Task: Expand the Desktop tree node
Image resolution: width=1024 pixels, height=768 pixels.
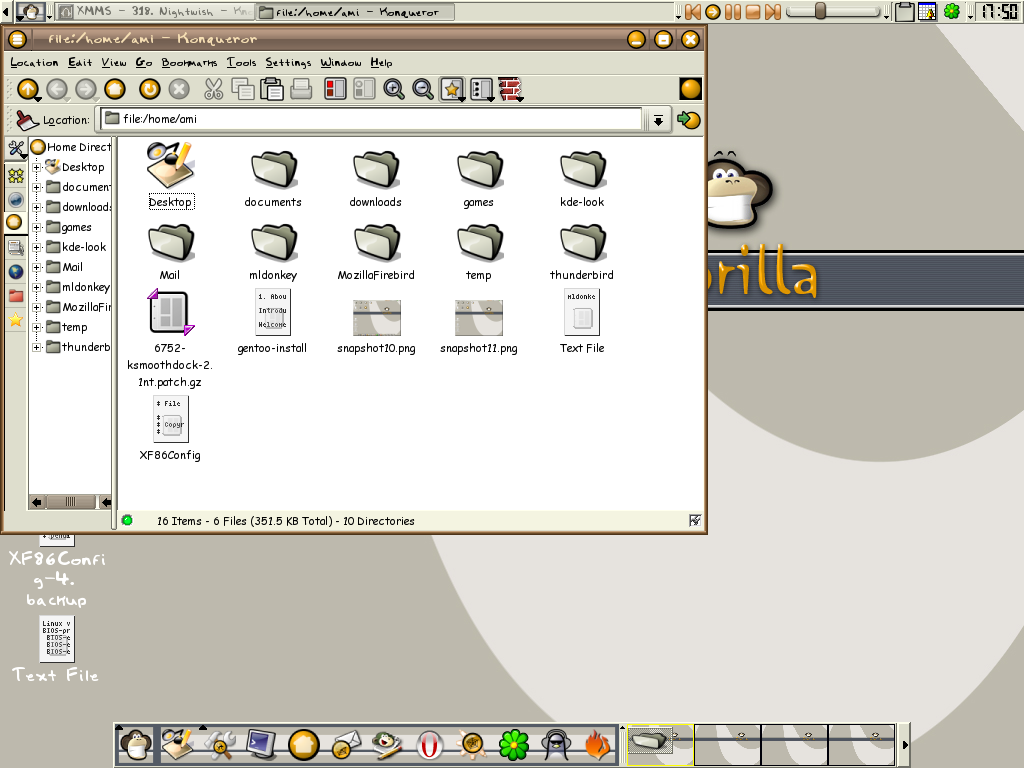Action: tap(37, 167)
